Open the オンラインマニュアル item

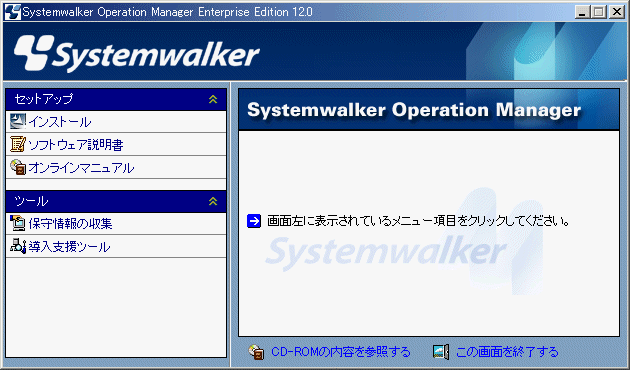pyautogui.click(x=116, y=168)
